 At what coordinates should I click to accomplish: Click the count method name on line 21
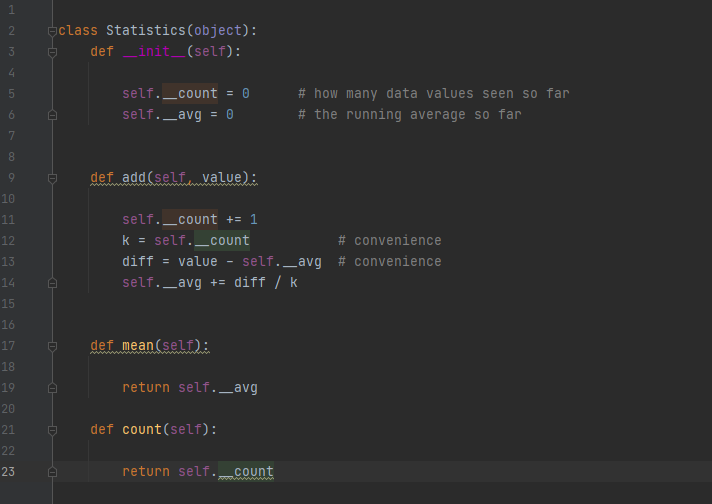tap(142, 429)
